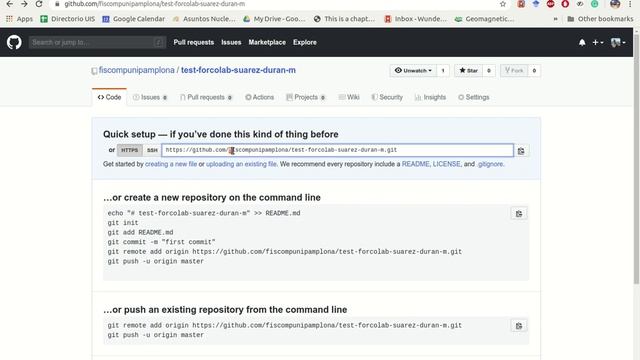The width and height of the screenshot is (640, 360).
Task: Select the HTTPS clone protocol
Action: 130,150
